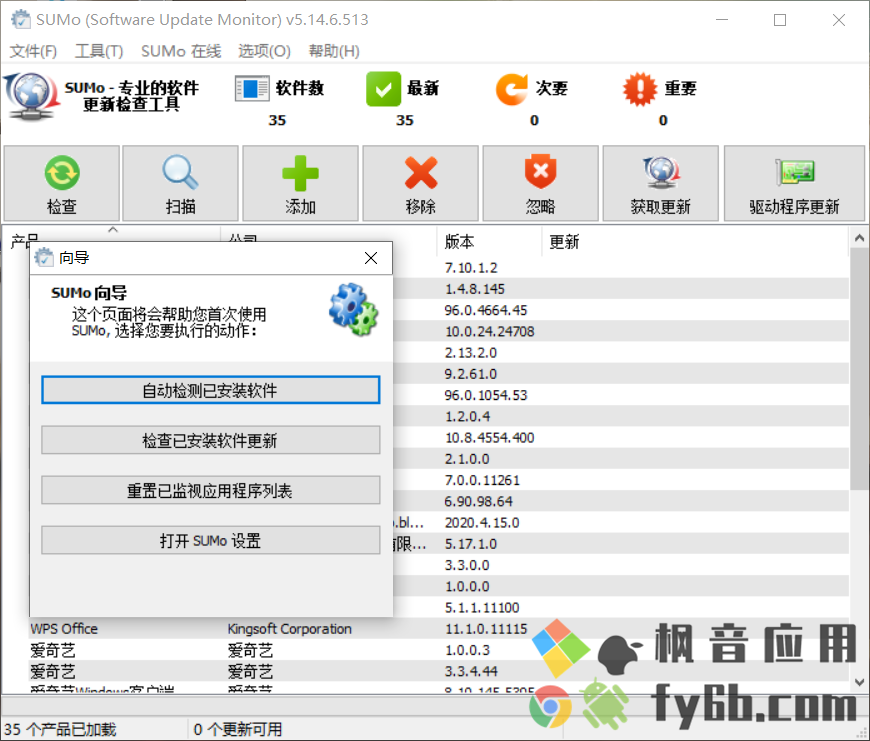Click the 35 个产品已加载 status text
This screenshot has width=870, height=741.
[x=60, y=729]
